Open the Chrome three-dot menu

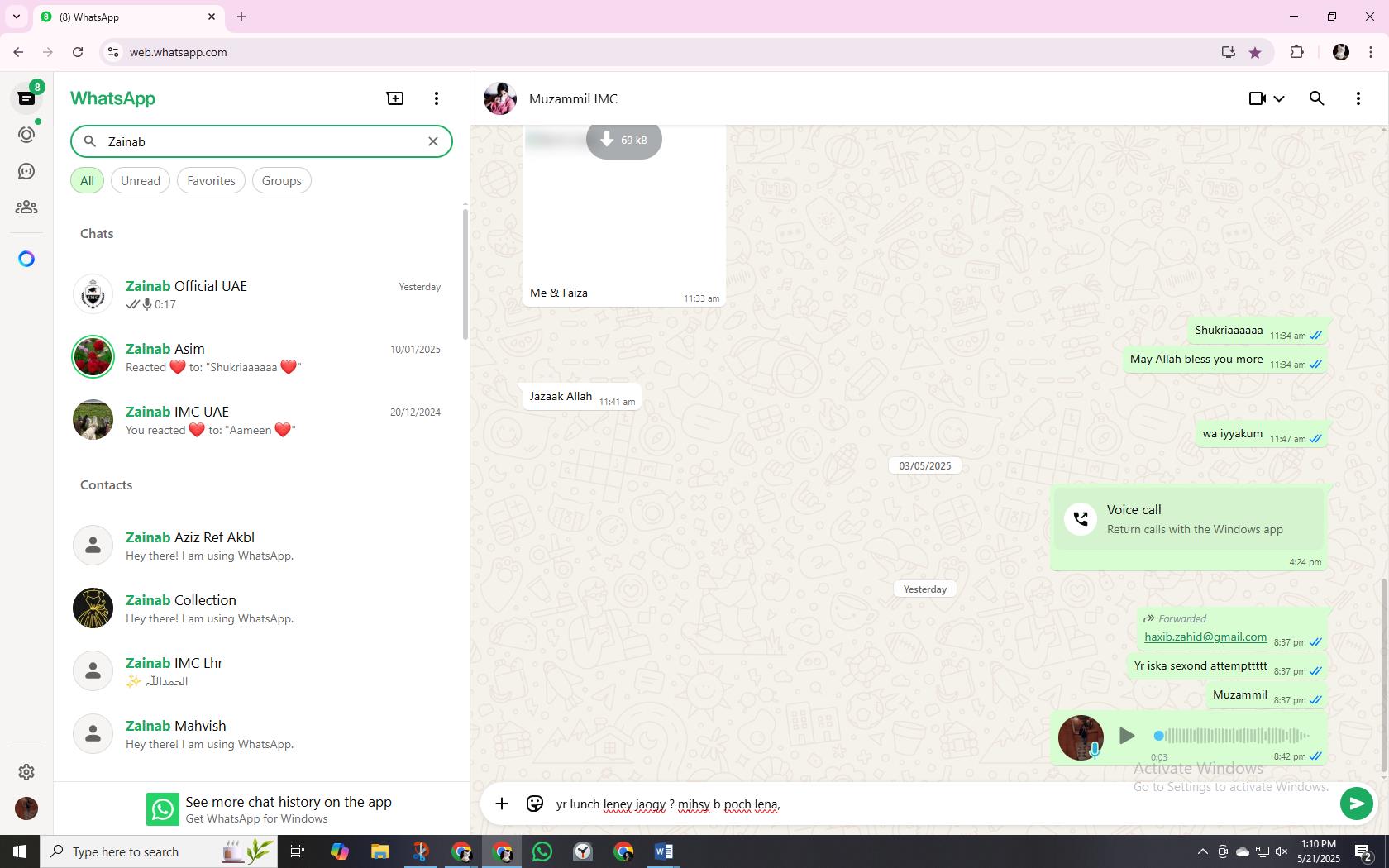pyautogui.click(x=1371, y=52)
